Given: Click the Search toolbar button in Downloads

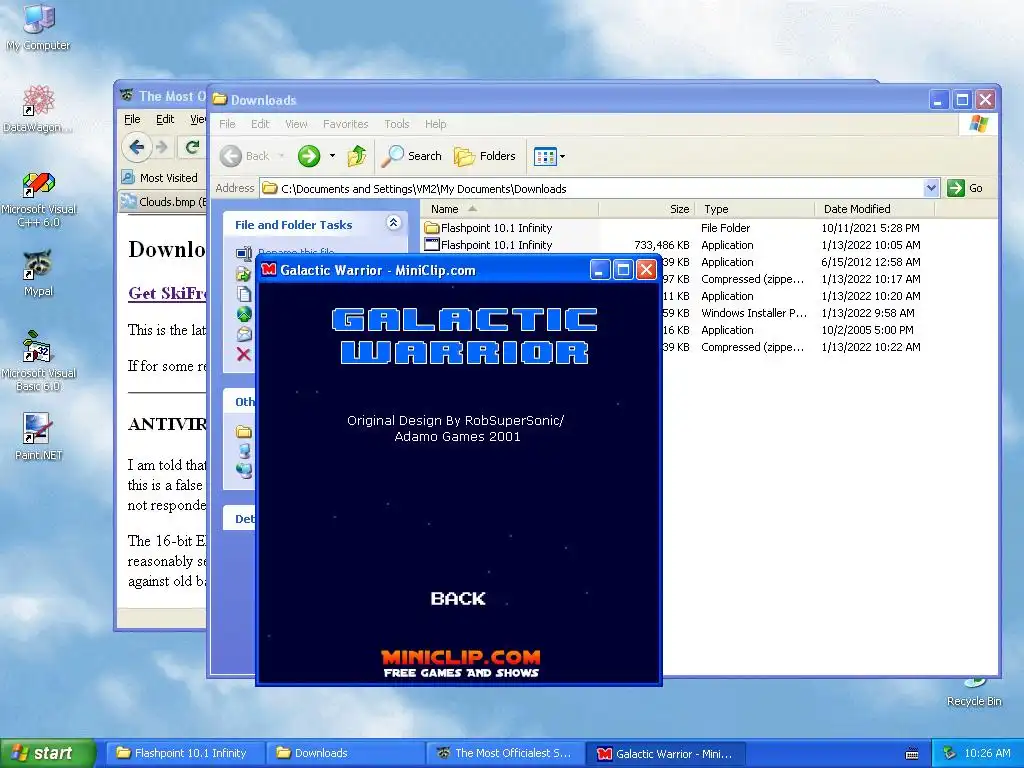Looking at the screenshot, I should [413, 156].
